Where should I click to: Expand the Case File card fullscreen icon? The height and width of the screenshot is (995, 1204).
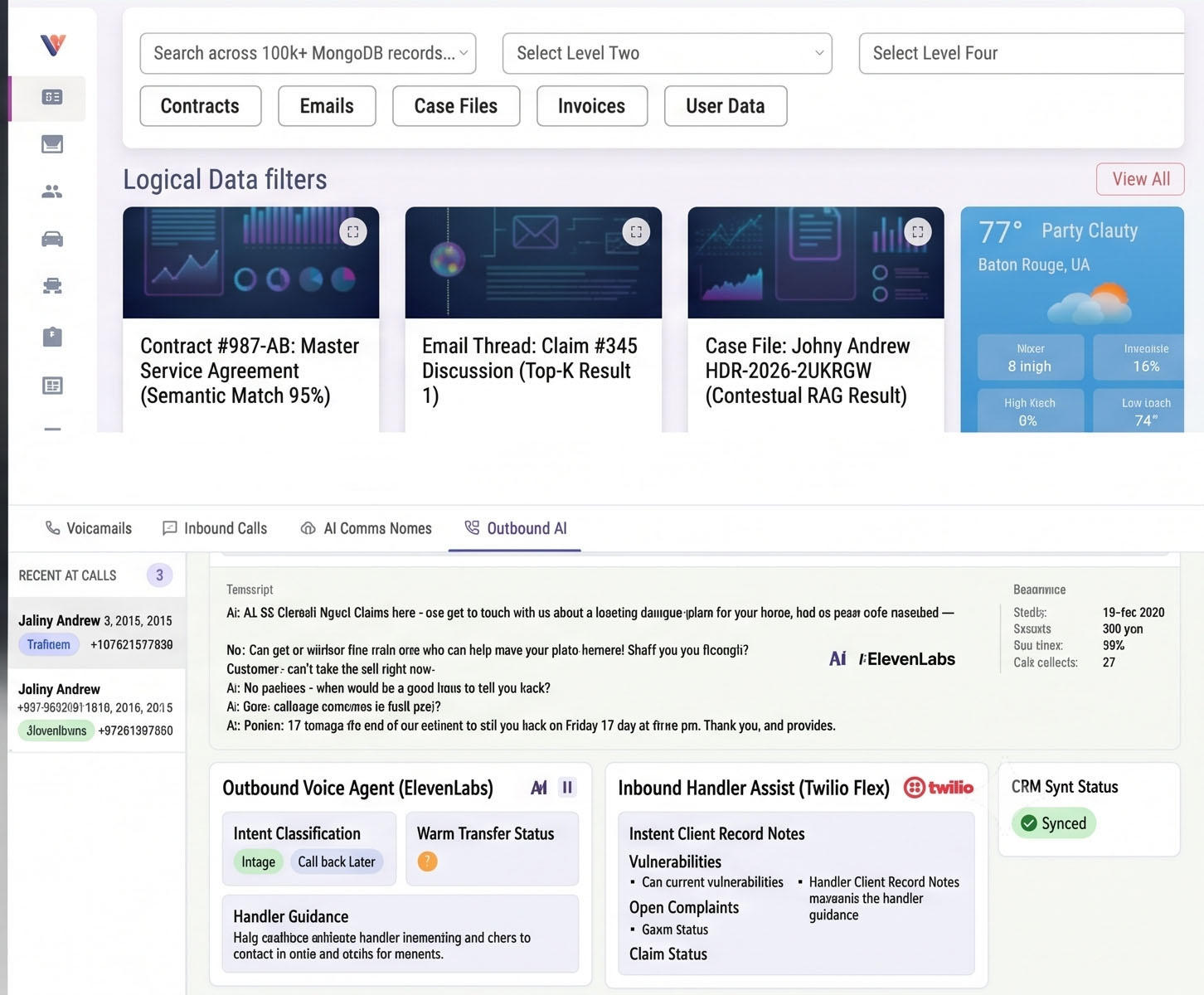918,232
